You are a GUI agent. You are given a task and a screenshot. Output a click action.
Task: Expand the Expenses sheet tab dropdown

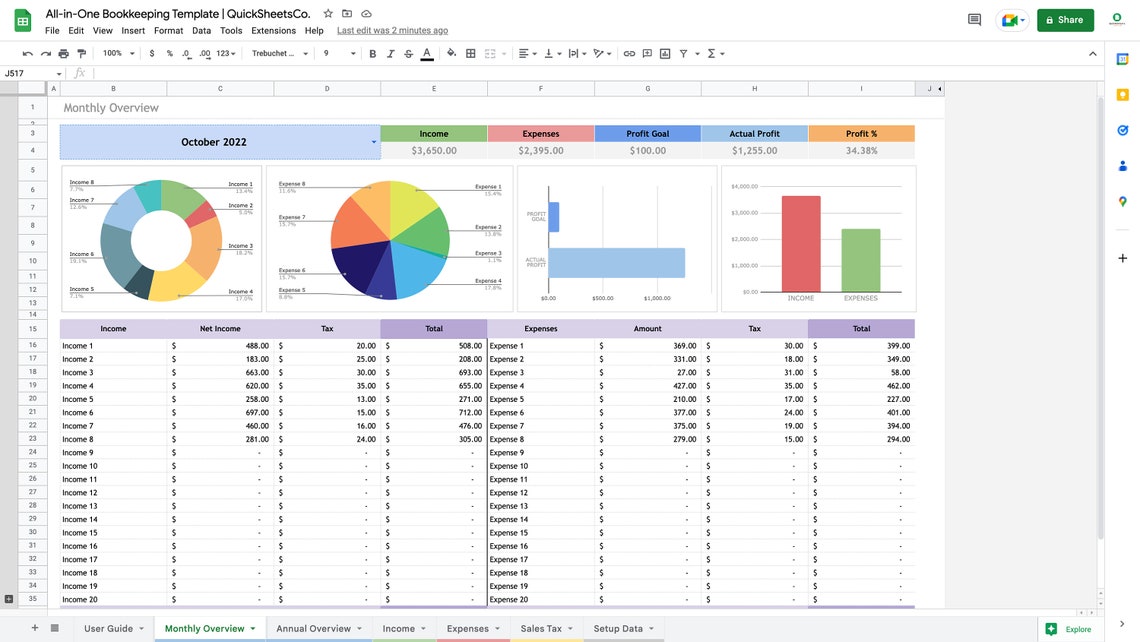[x=496, y=628]
